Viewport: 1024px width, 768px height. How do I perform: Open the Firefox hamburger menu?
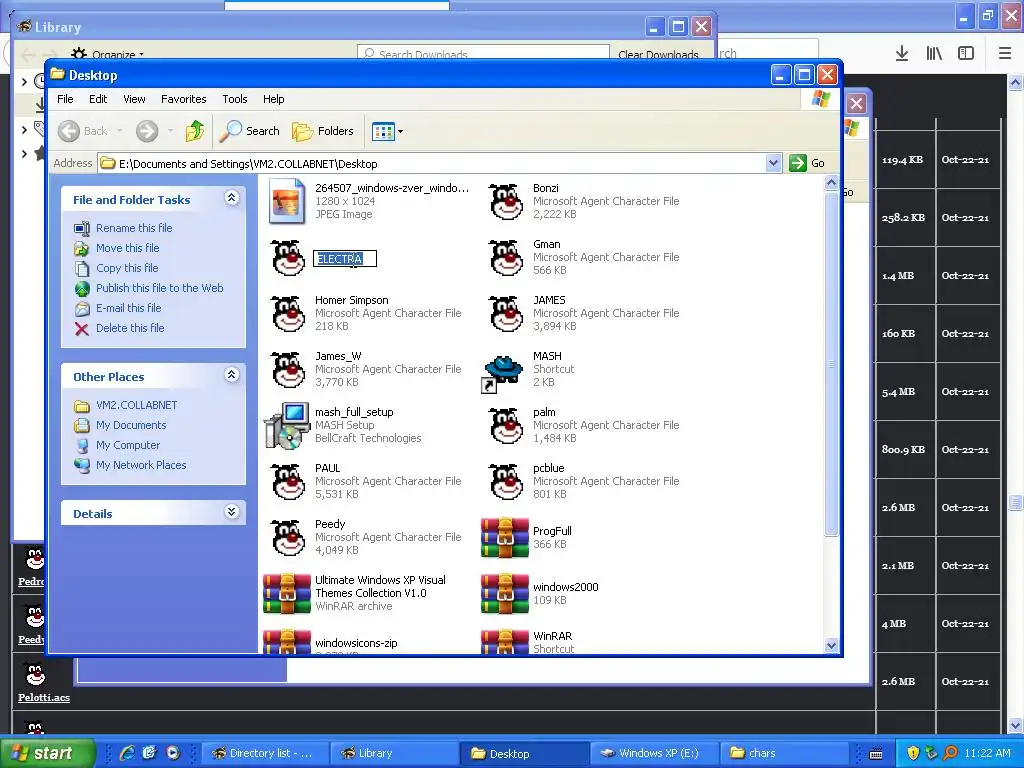[x=1005, y=53]
